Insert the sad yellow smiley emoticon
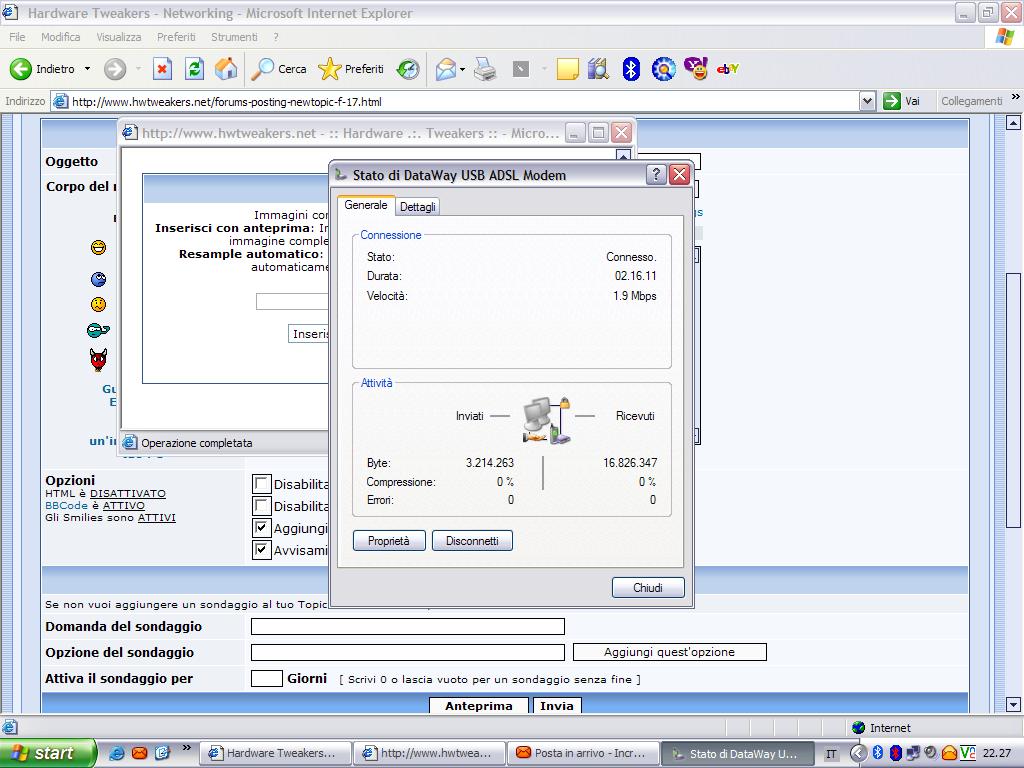 pos(98,304)
